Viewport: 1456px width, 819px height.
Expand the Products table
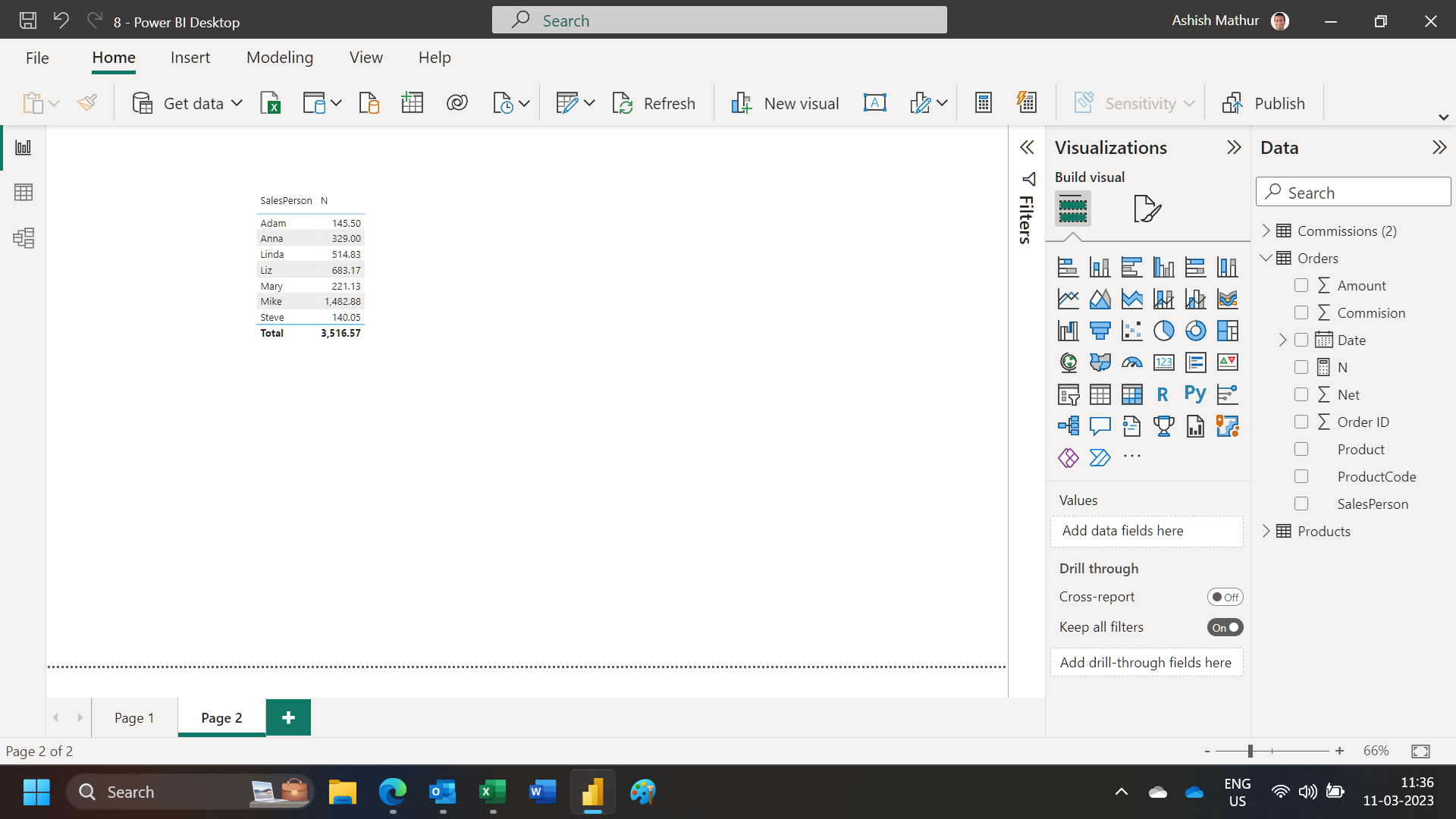pos(1266,531)
